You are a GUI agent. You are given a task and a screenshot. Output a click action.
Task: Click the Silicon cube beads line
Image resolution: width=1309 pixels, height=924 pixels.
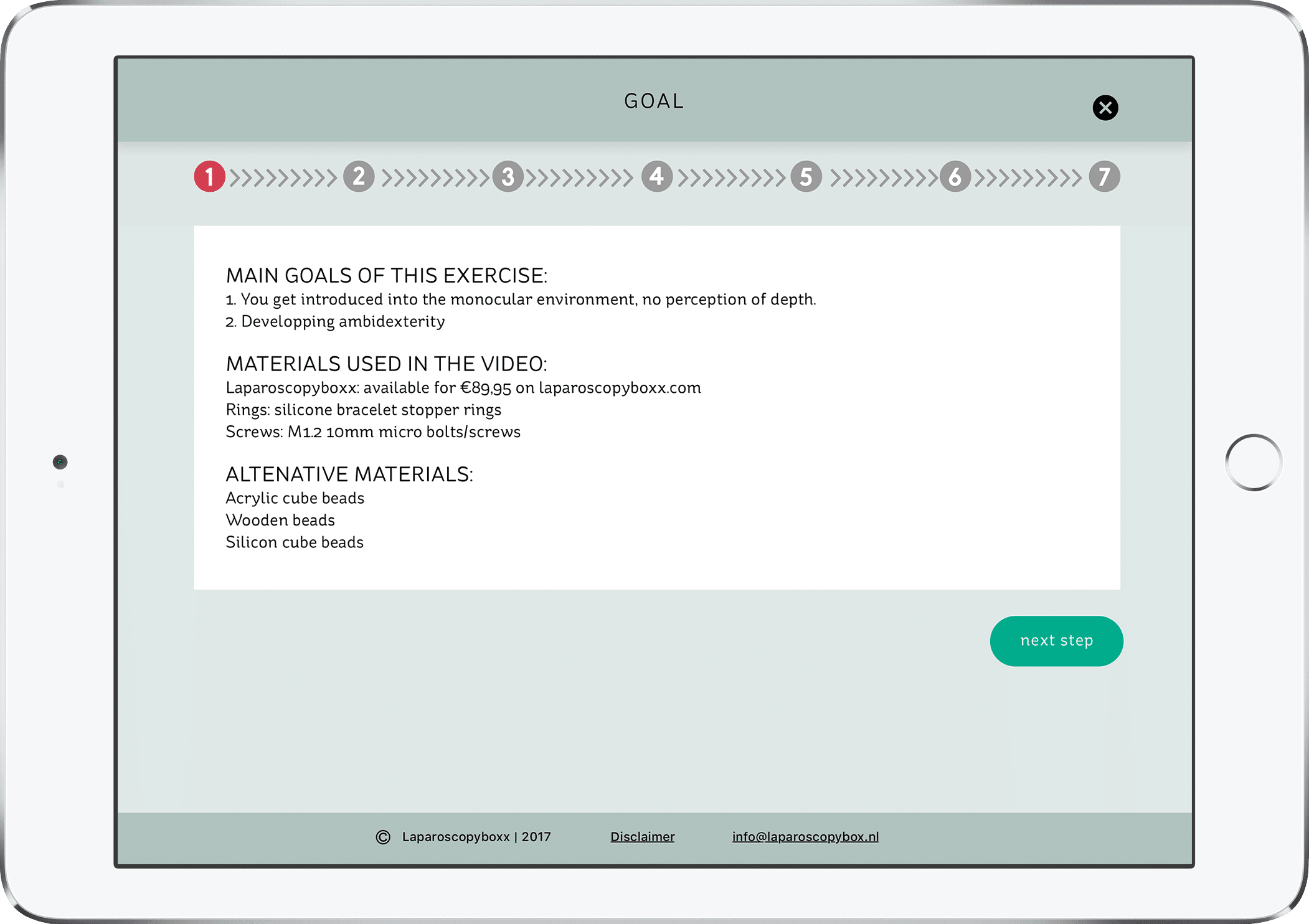[295, 542]
